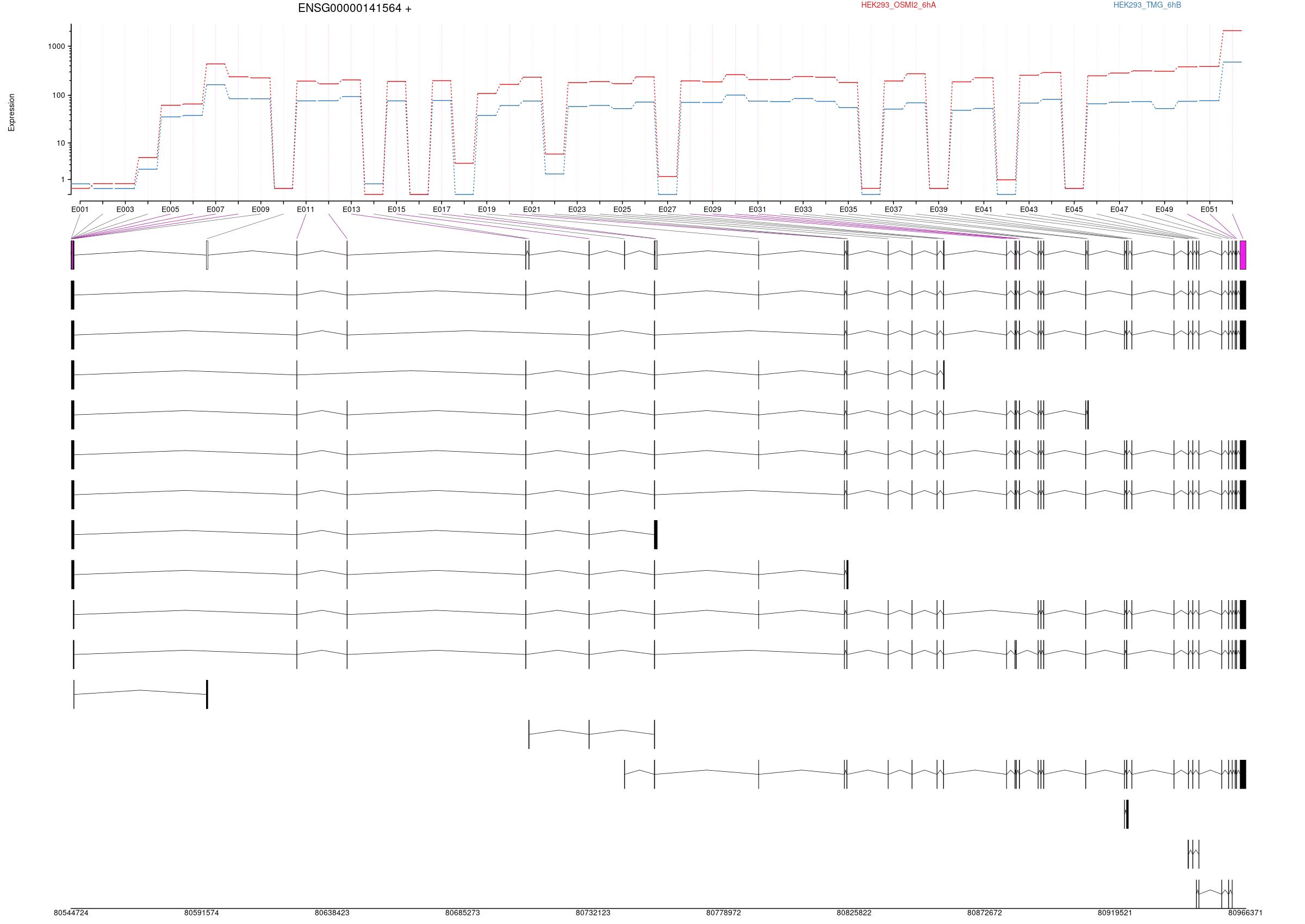Viewport: 1305px width, 924px height.
Task: Click red expression peak above E007
Action: point(215,64)
